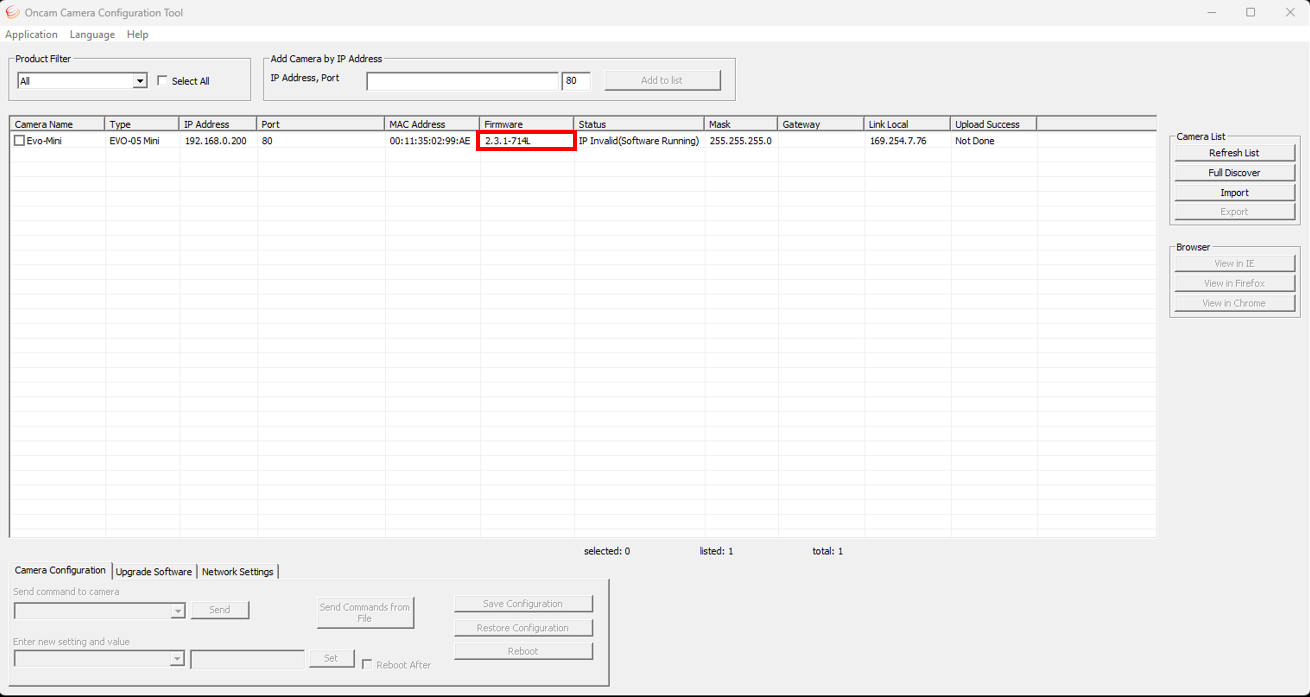Click the View in Chrome button
1310x697 pixels.
click(x=1234, y=303)
